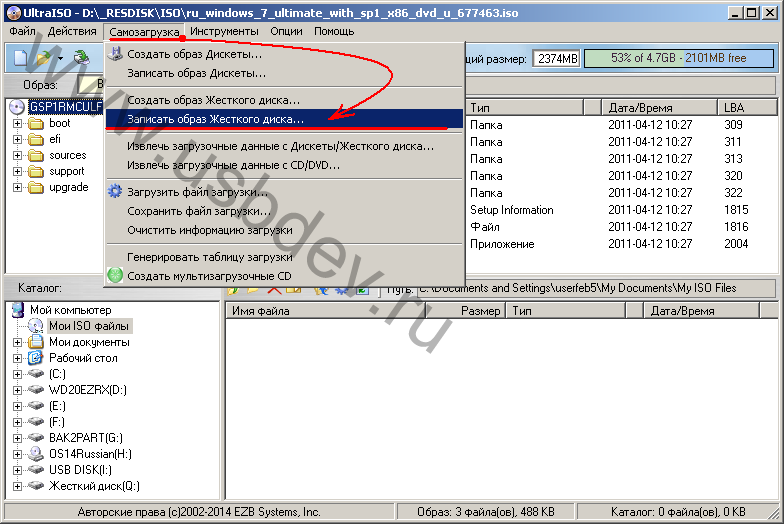Select the support folder label in tree
The height and width of the screenshot is (524, 784).
(66, 172)
